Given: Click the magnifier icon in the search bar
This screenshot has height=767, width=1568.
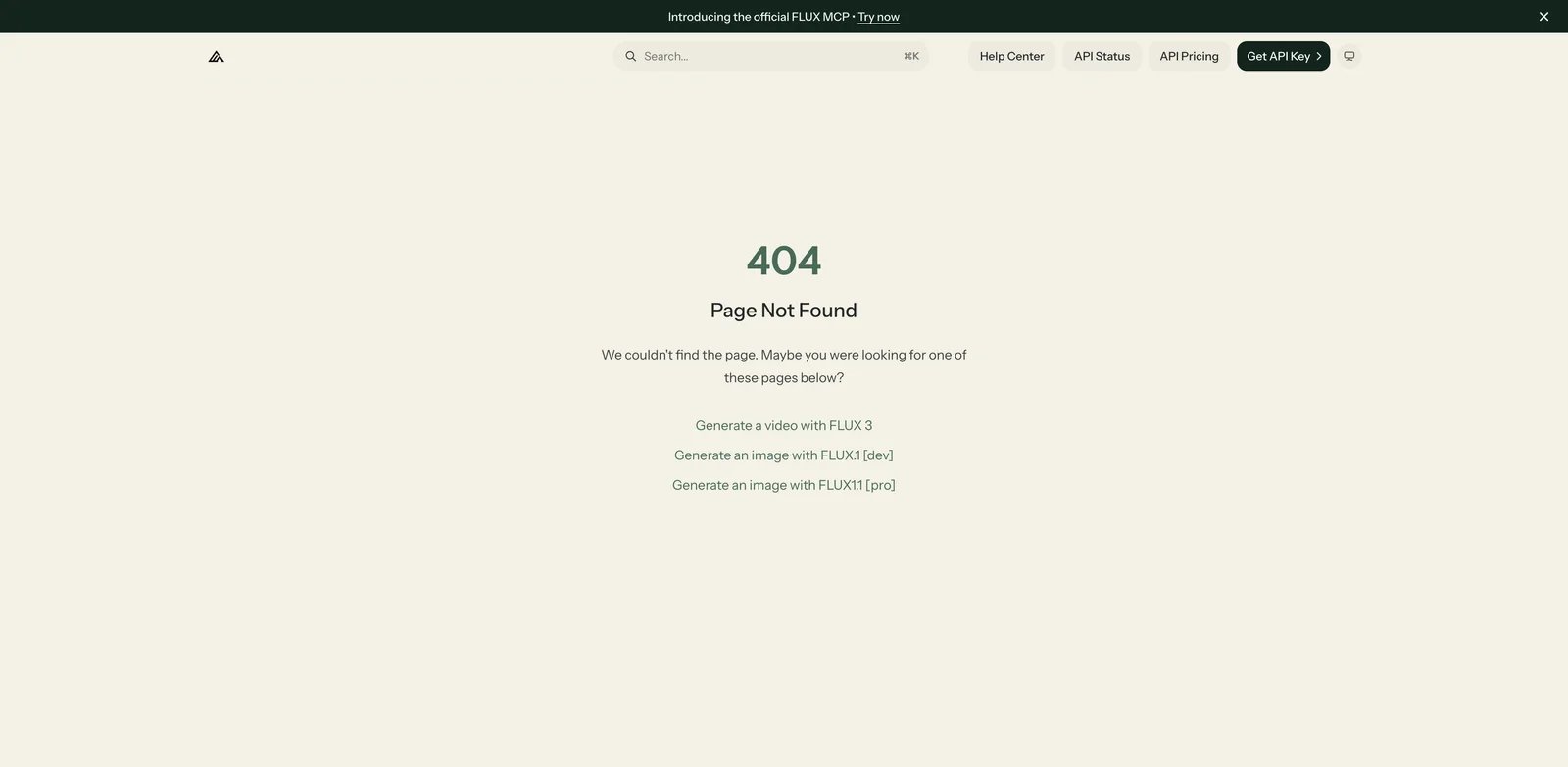Looking at the screenshot, I should pos(631,56).
